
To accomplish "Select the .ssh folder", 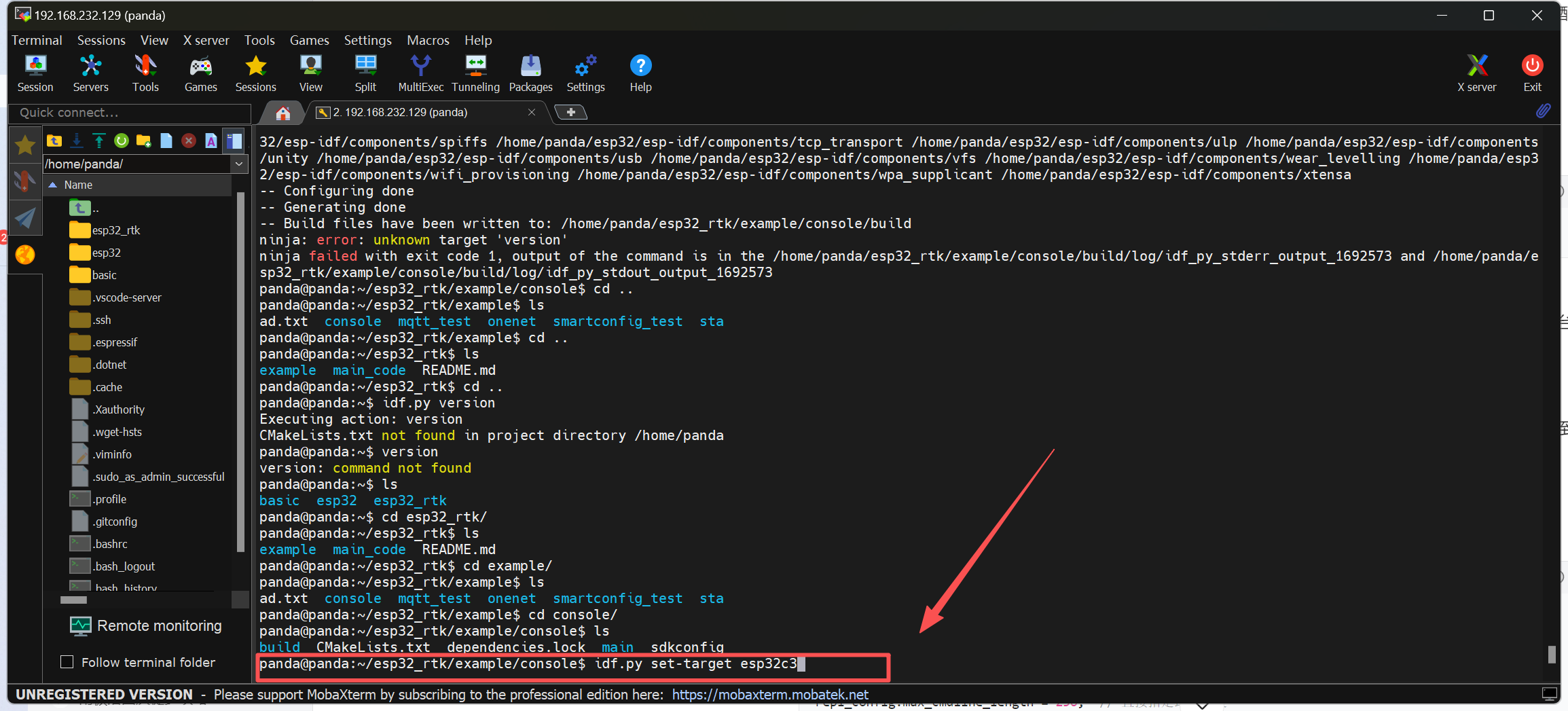I will pyautogui.click(x=90, y=320).
